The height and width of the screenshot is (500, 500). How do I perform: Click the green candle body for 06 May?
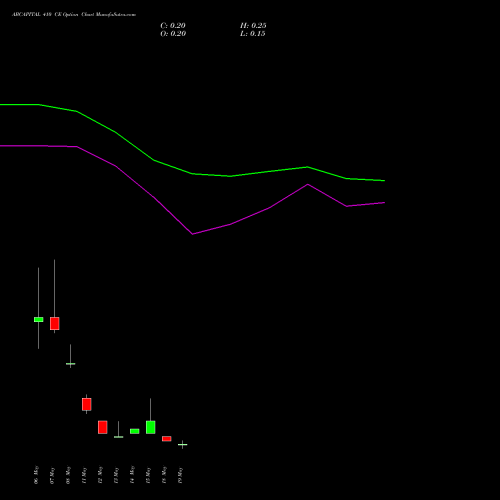(x=39, y=319)
